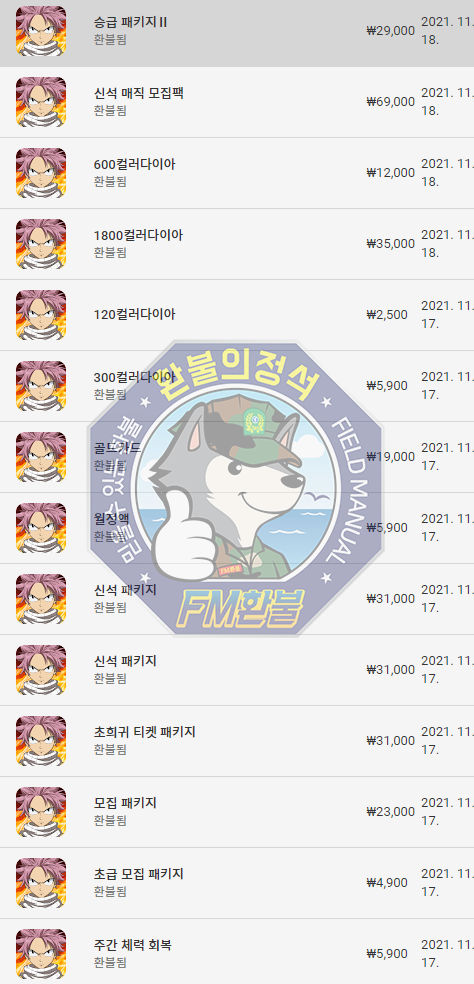
Task: Click the app icon for 1800컬러다이아
Action: [x=41, y=243]
